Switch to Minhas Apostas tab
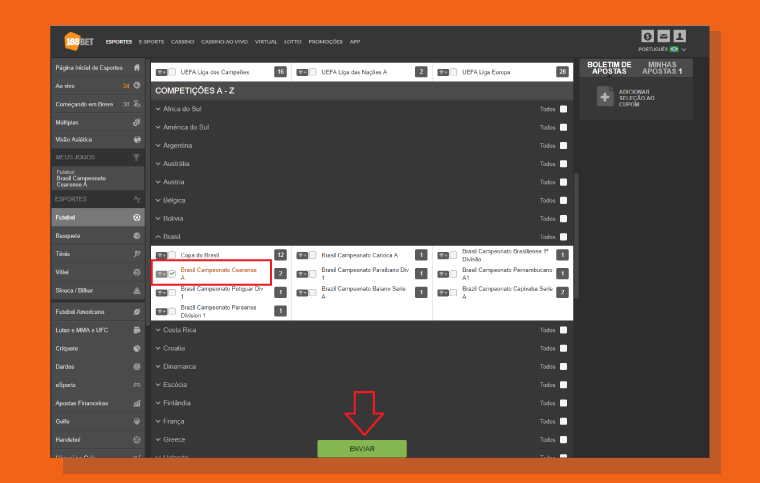The image size is (760, 483). coord(662,68)
